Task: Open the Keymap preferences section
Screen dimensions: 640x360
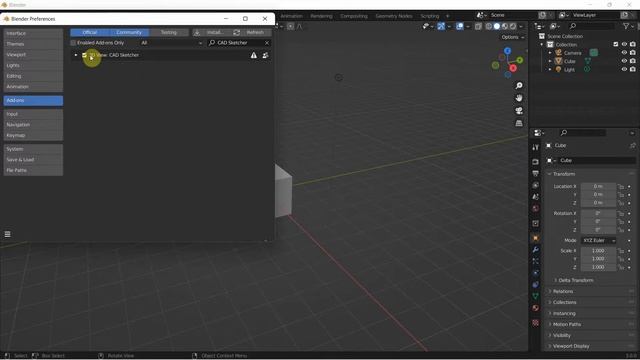Action: [33, 135]
